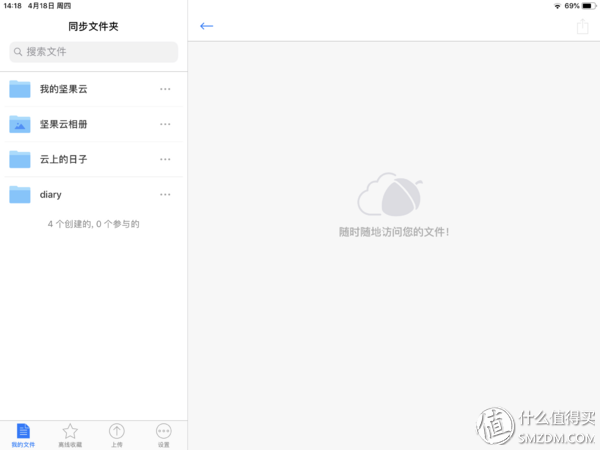Click the 云上的日子 folder icon
600x450 pixels.
[20, 159]
